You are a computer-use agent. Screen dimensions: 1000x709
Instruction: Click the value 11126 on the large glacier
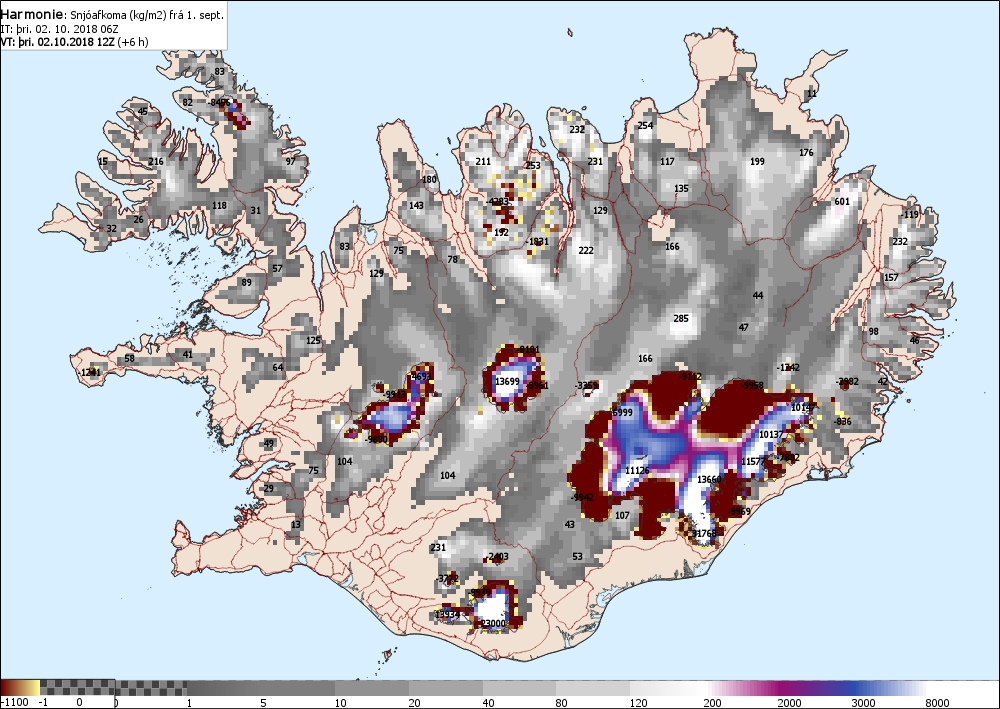point(636,471)
